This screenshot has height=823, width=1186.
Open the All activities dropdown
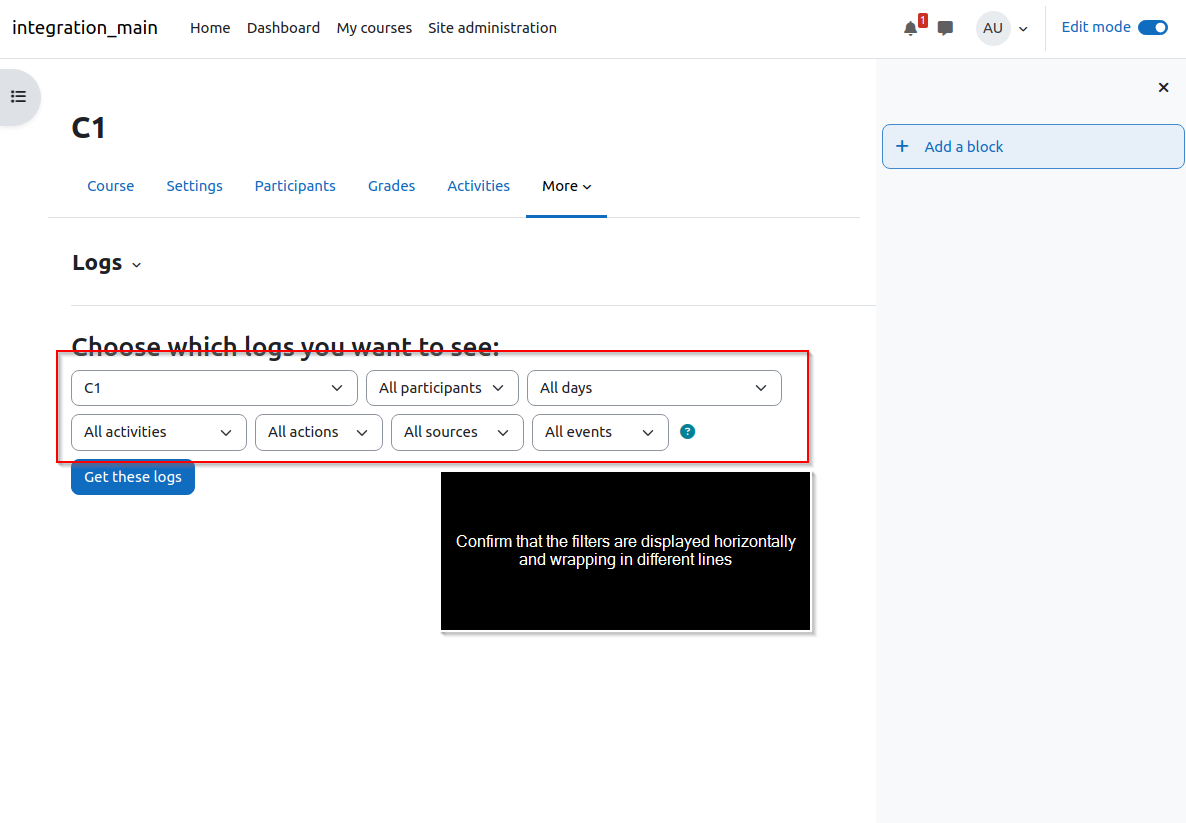click(x=159, y=432)
